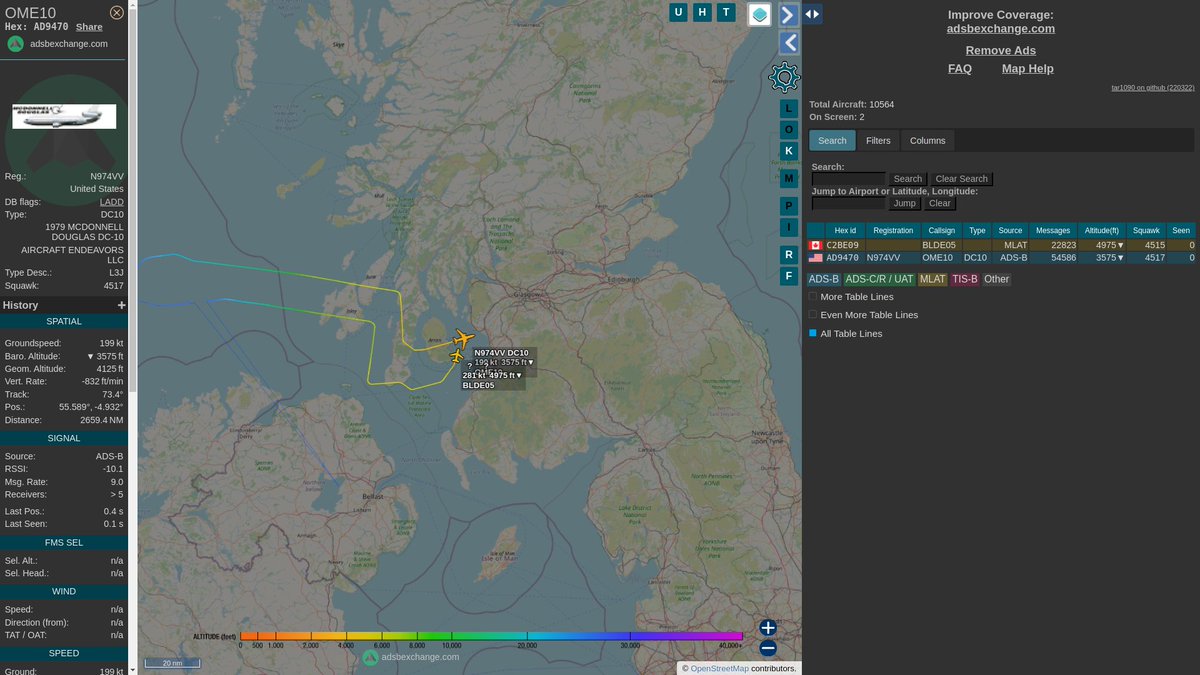Click the P map option button
This screenshot has height=675, width=1200.
click(x=789, y=206)
